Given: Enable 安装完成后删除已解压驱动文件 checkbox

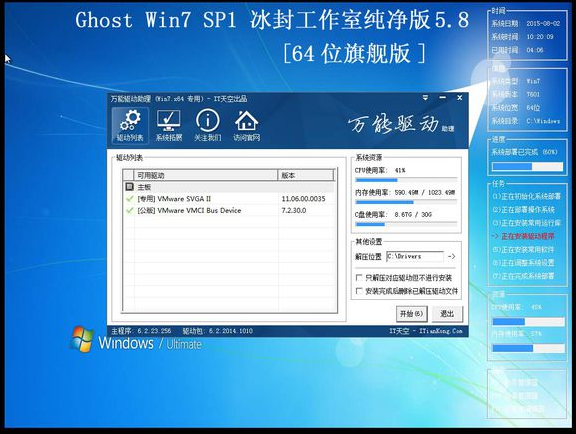Looking at the screenshot, I should tap(359, 291).
